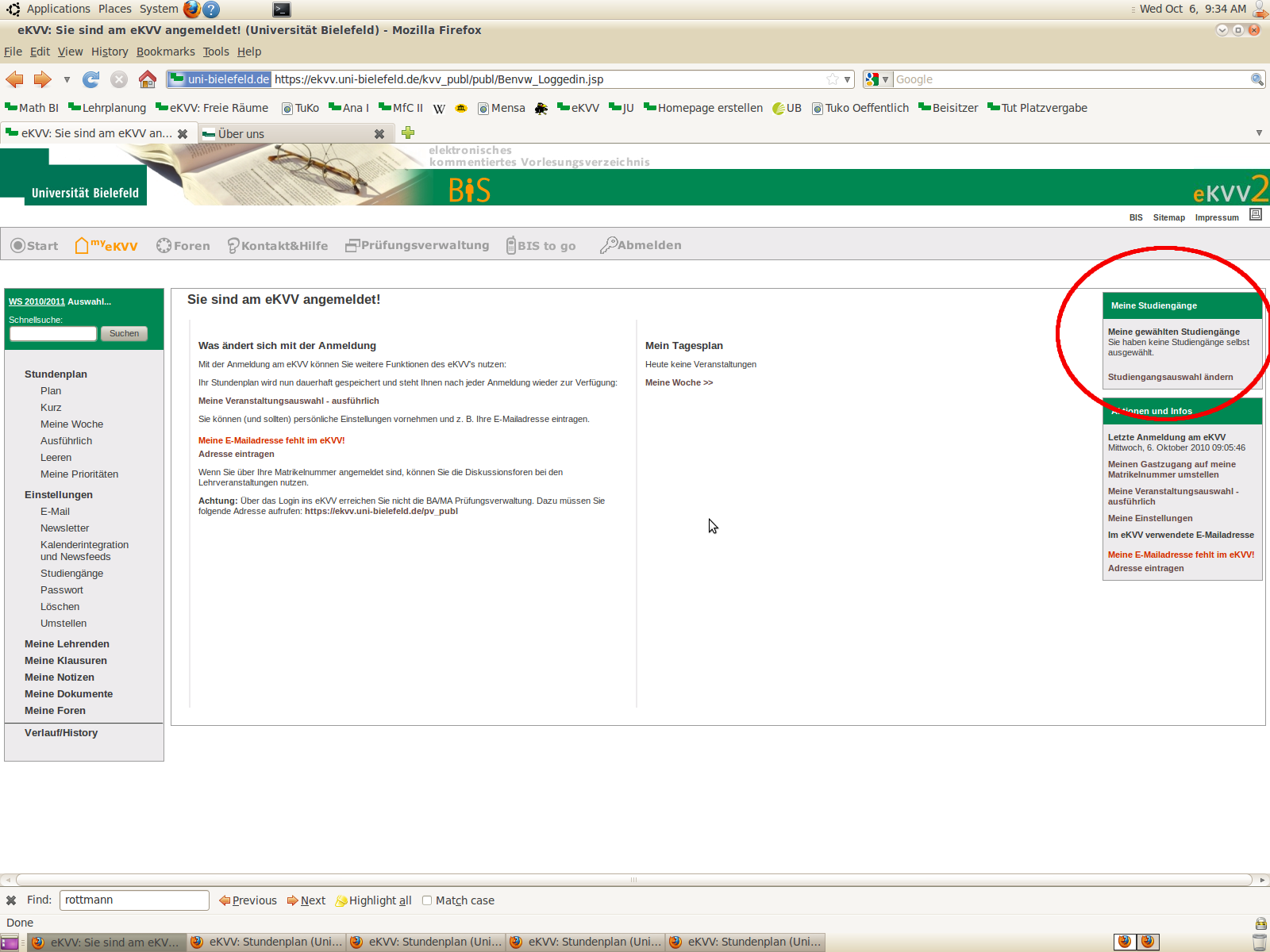Open the Mensa bookmark
The height and width of the screenshot is (952, 1270).
point(502,109)
